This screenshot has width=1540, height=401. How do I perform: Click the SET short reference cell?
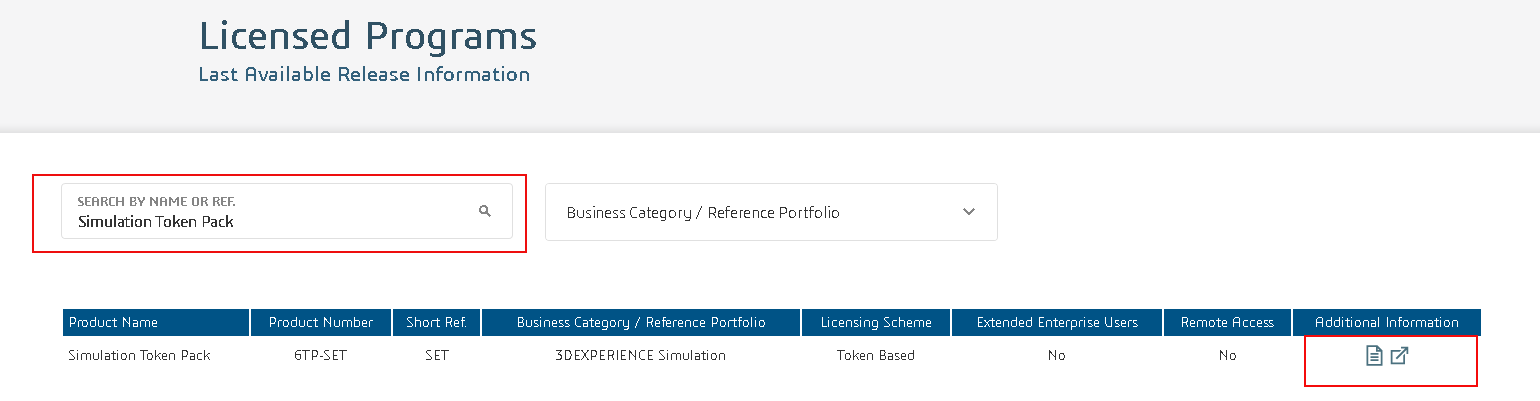point(437,355)
